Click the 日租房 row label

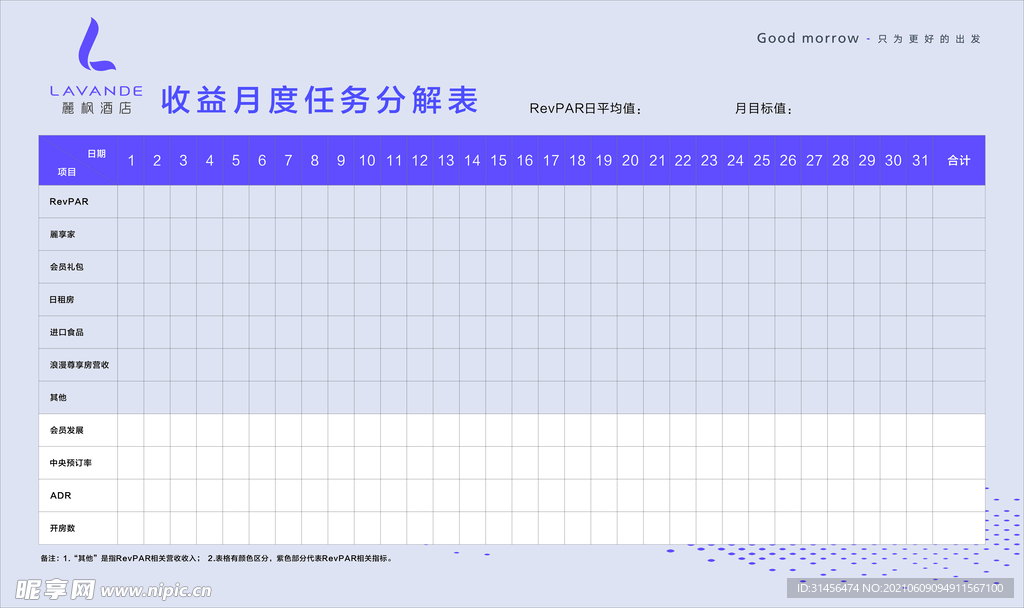(64, 300)
